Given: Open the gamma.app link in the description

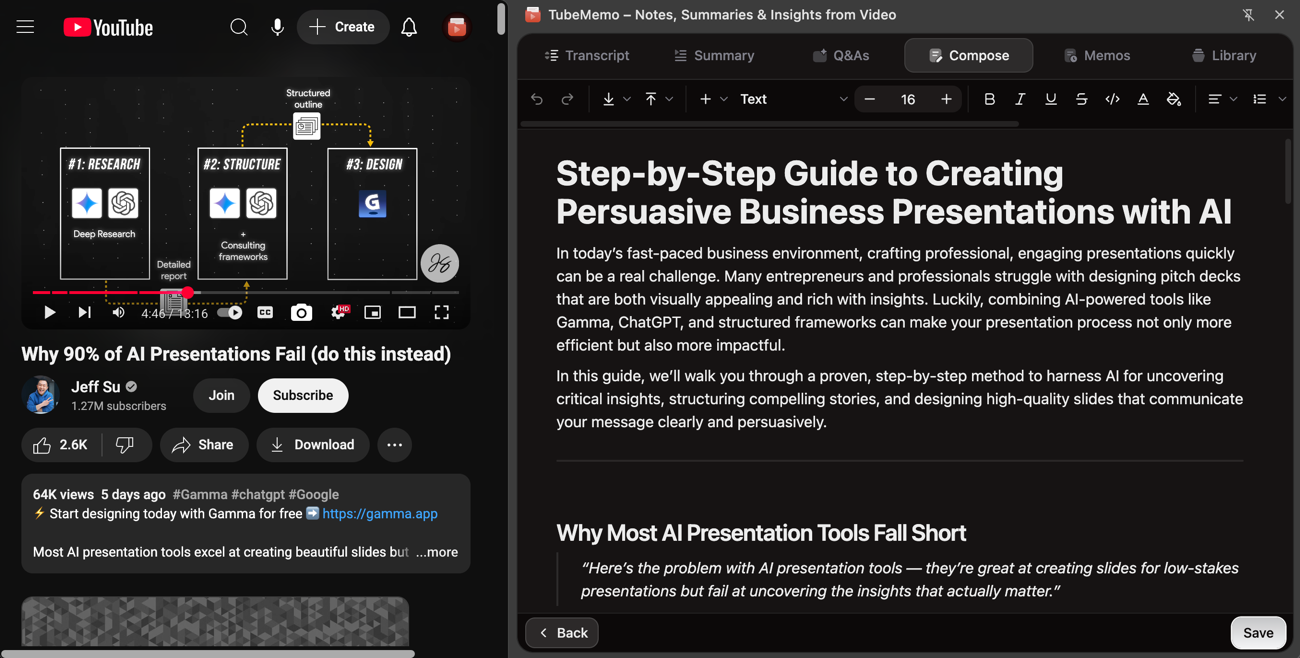Looking at the screenshot, I should (x=380, y=514).
